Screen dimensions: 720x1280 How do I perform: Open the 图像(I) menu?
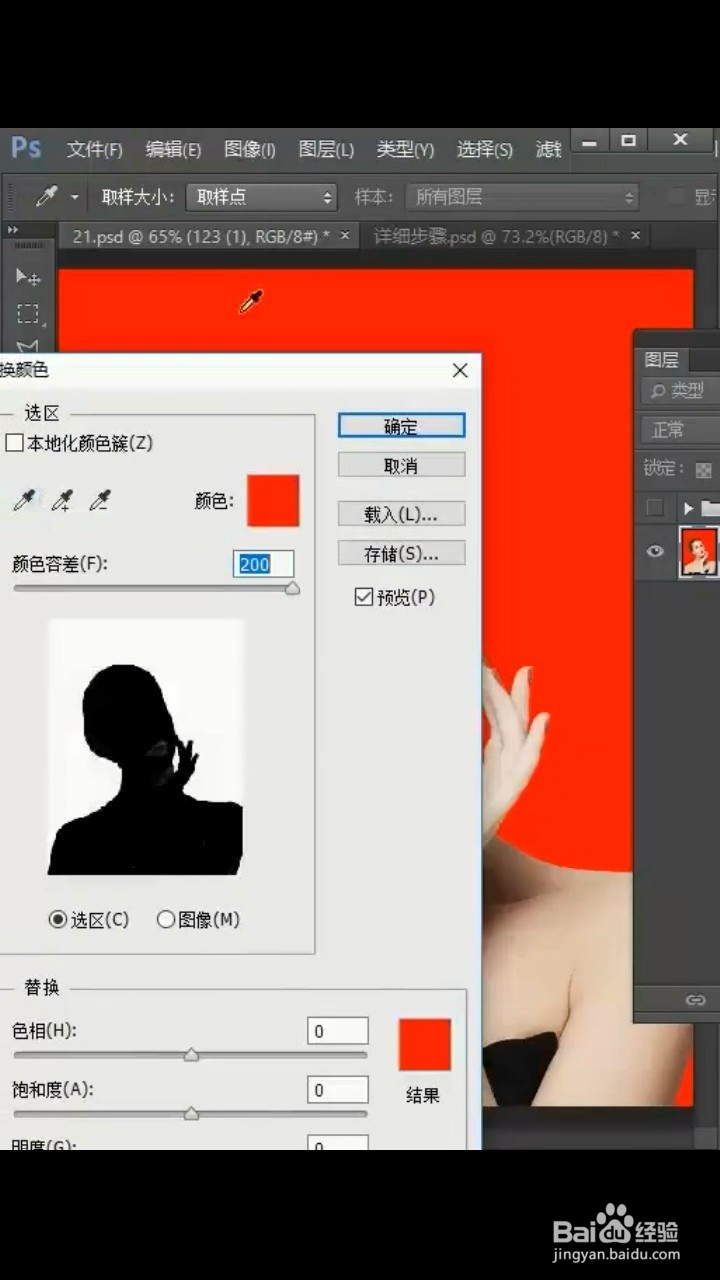[x=249, y=150]
